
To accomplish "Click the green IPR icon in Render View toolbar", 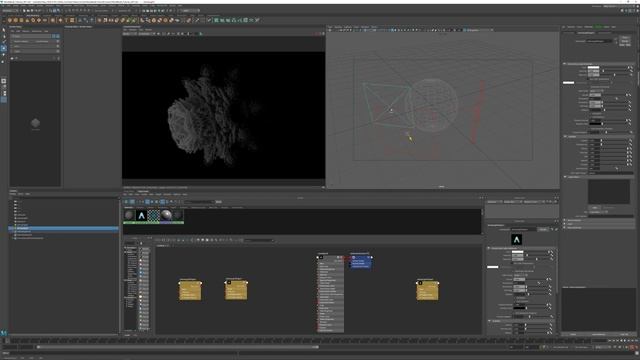I will pos(200,34).
